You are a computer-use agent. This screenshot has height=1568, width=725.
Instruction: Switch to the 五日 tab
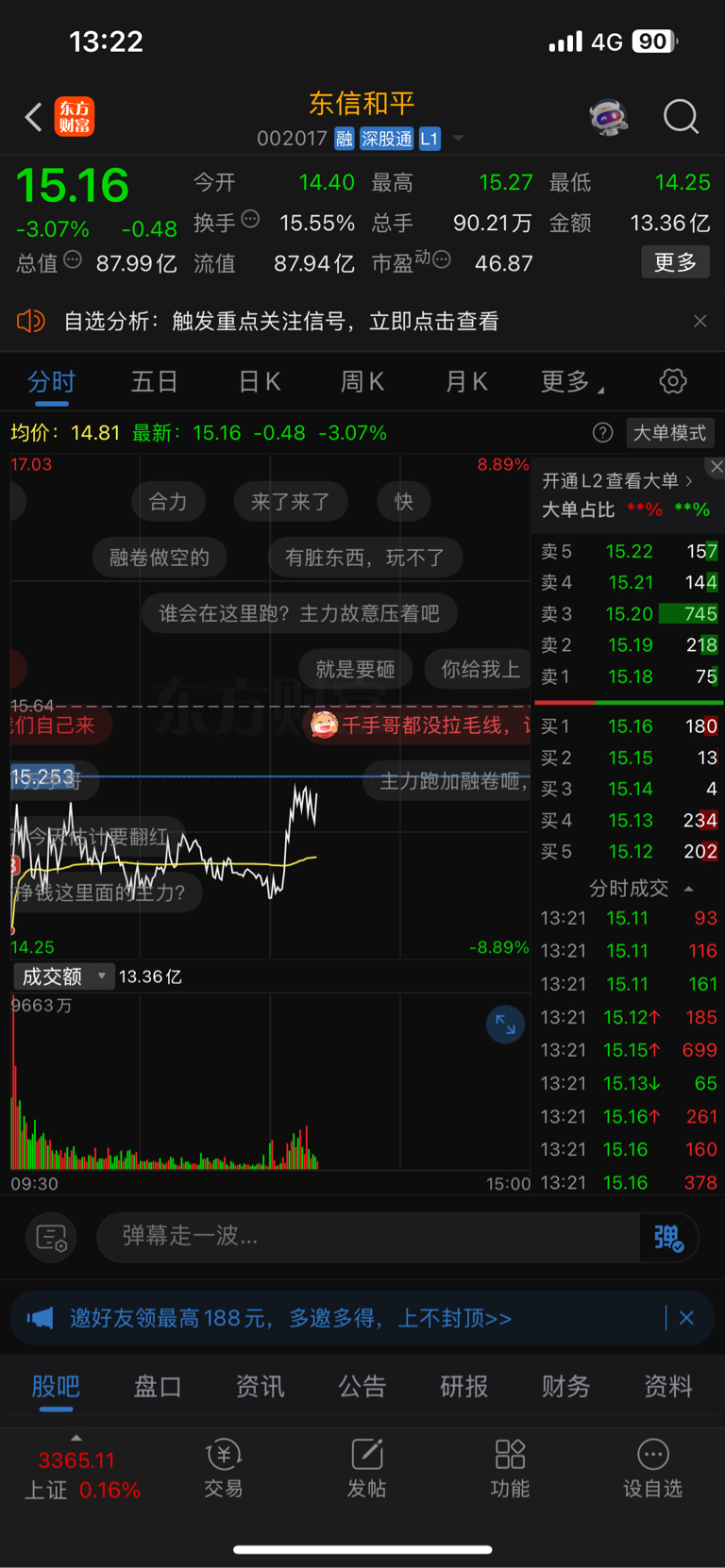pos(155,382)
